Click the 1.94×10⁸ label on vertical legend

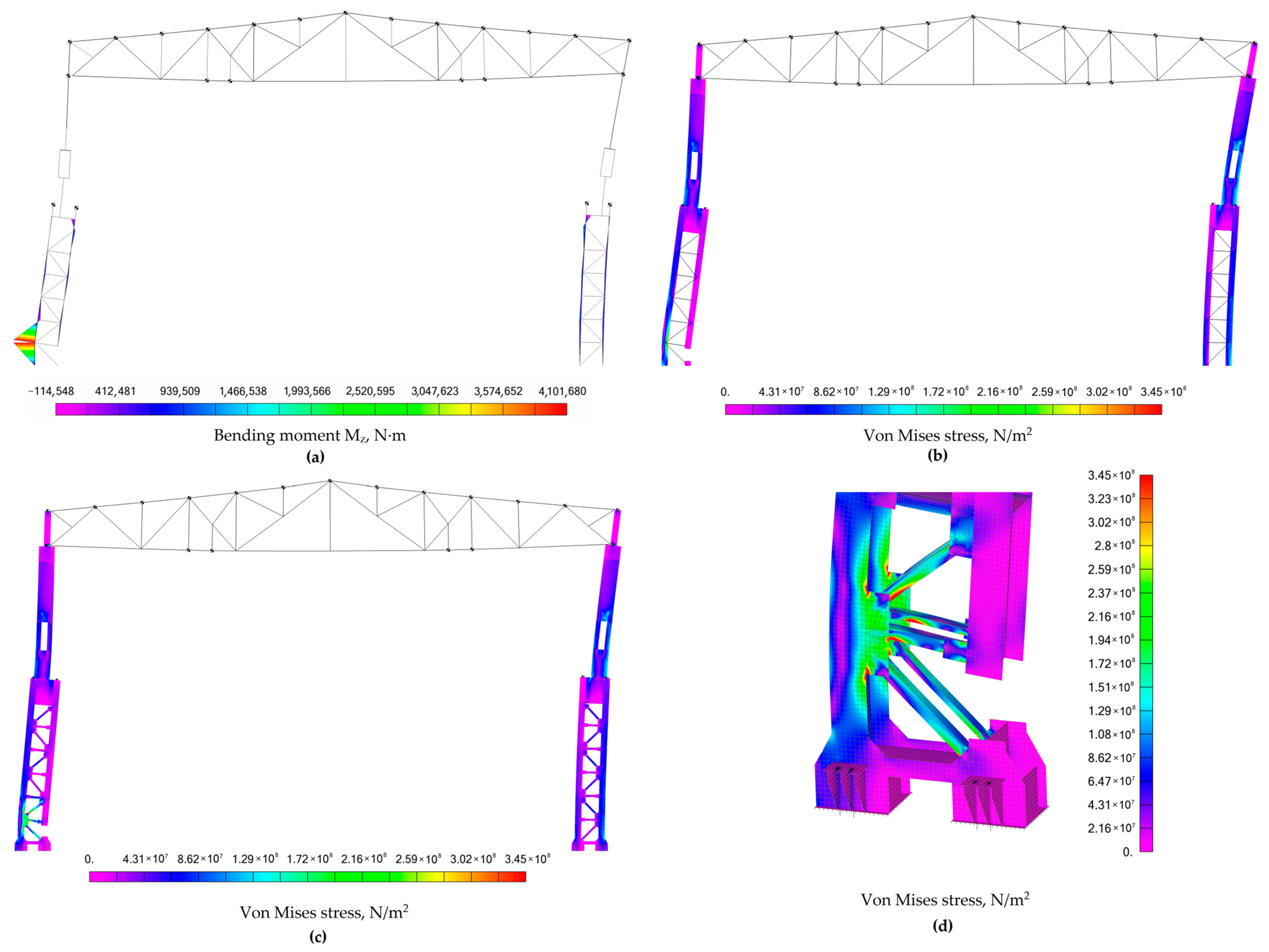tap(1111, 640)
